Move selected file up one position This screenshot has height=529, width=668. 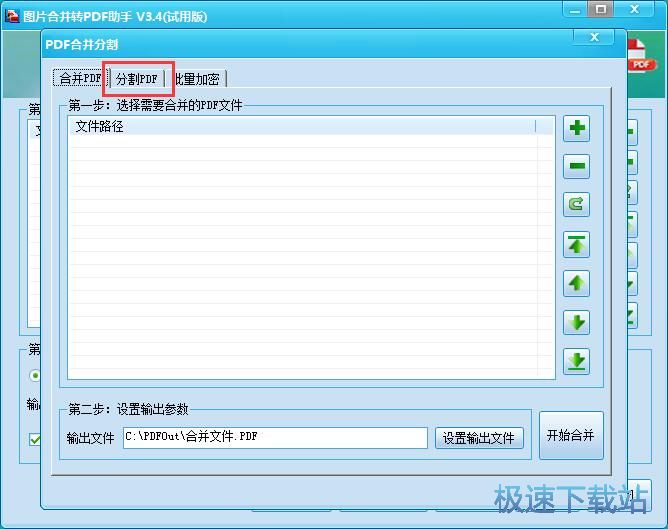[x=576, y=283]
